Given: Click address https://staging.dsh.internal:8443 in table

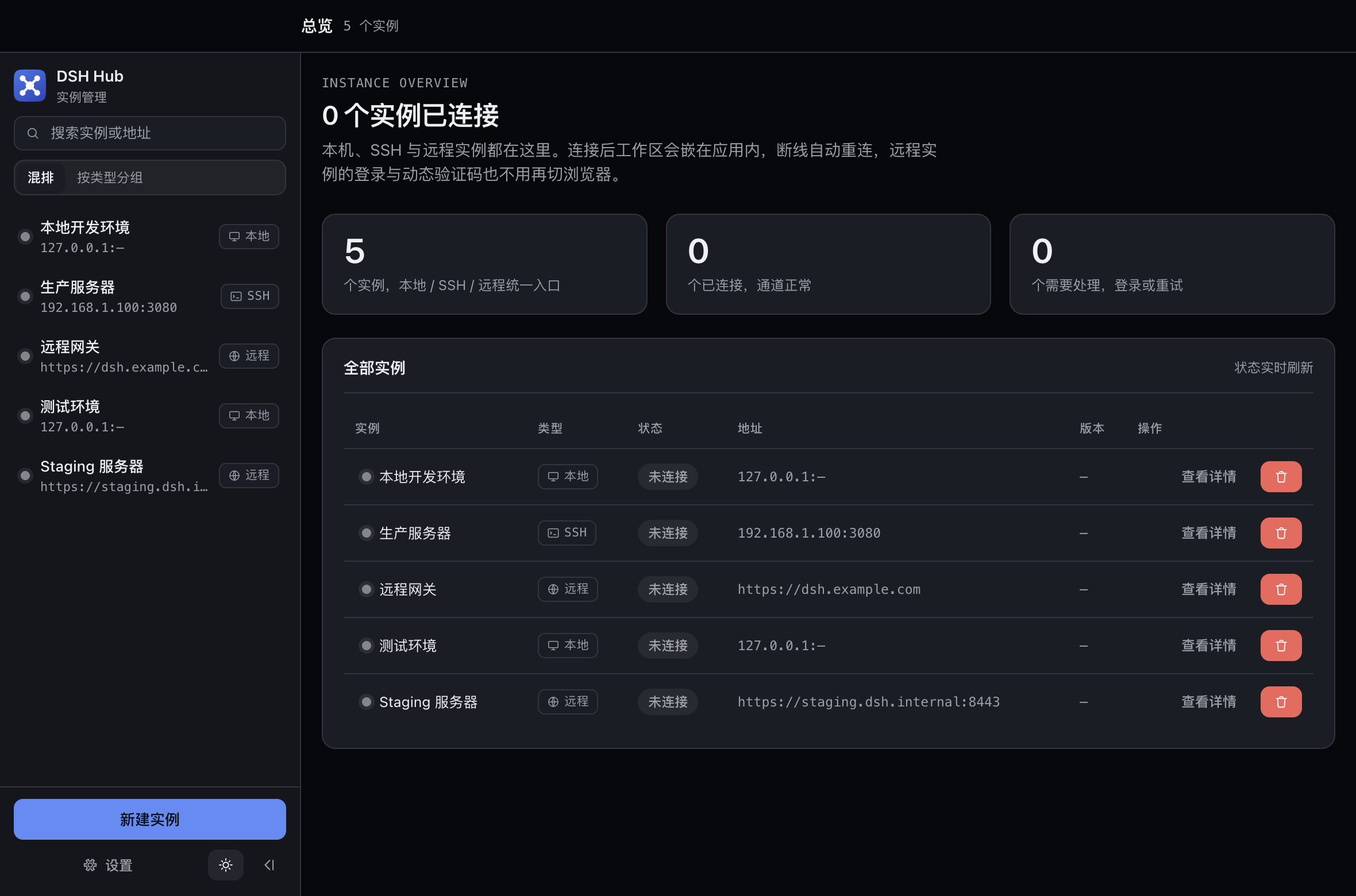Looking at the screenshot, I should point(869,702).
